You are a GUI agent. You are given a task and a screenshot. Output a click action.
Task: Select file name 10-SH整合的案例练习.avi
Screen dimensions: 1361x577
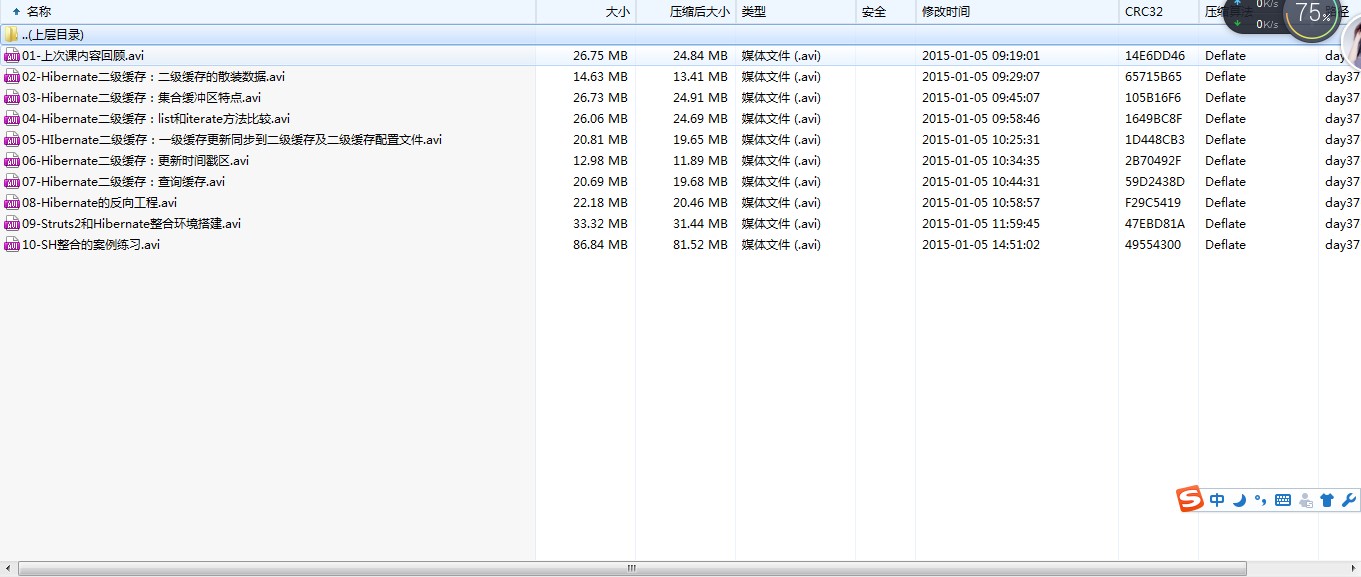tap(91, 245)
